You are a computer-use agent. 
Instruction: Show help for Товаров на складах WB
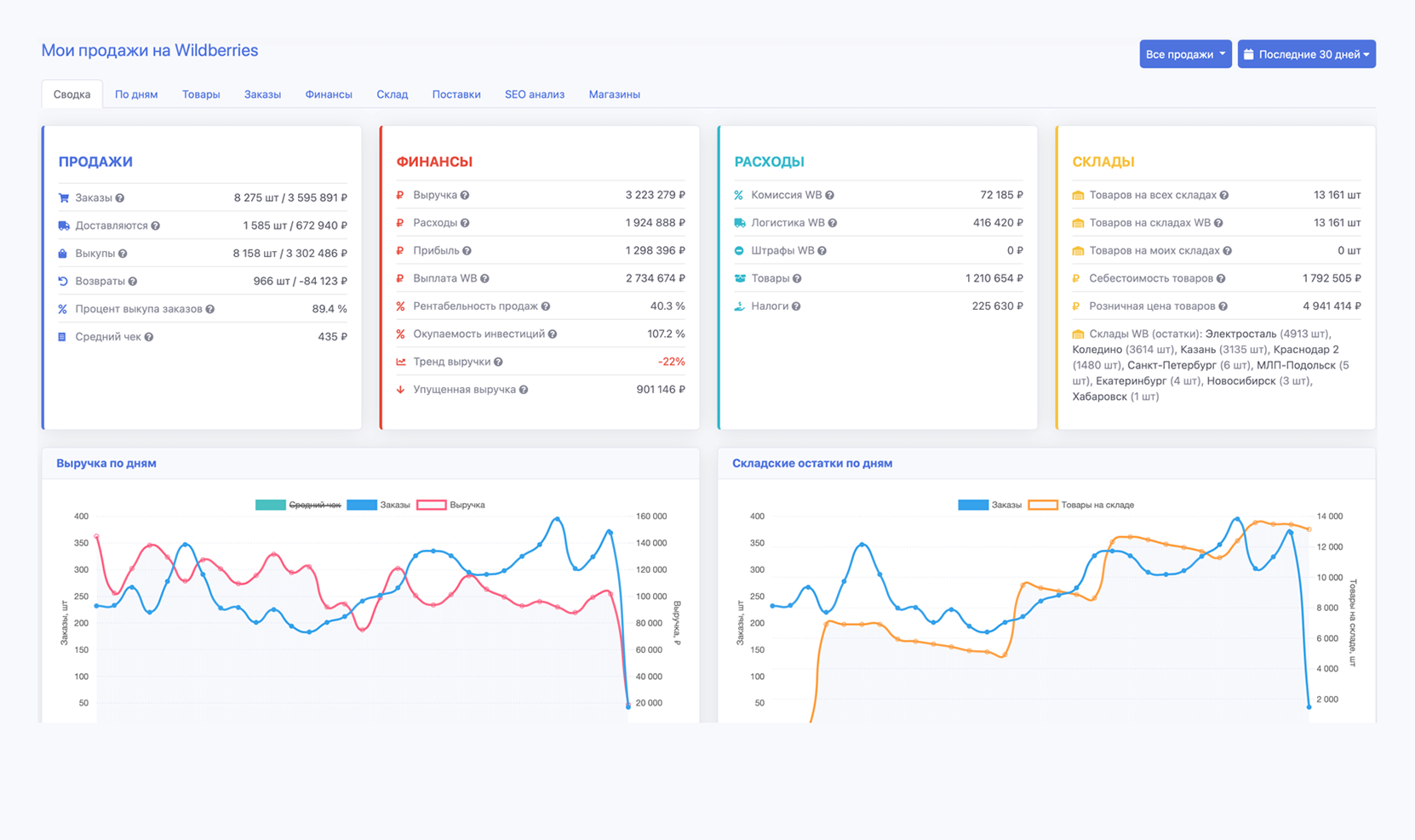pos(1218,223)
